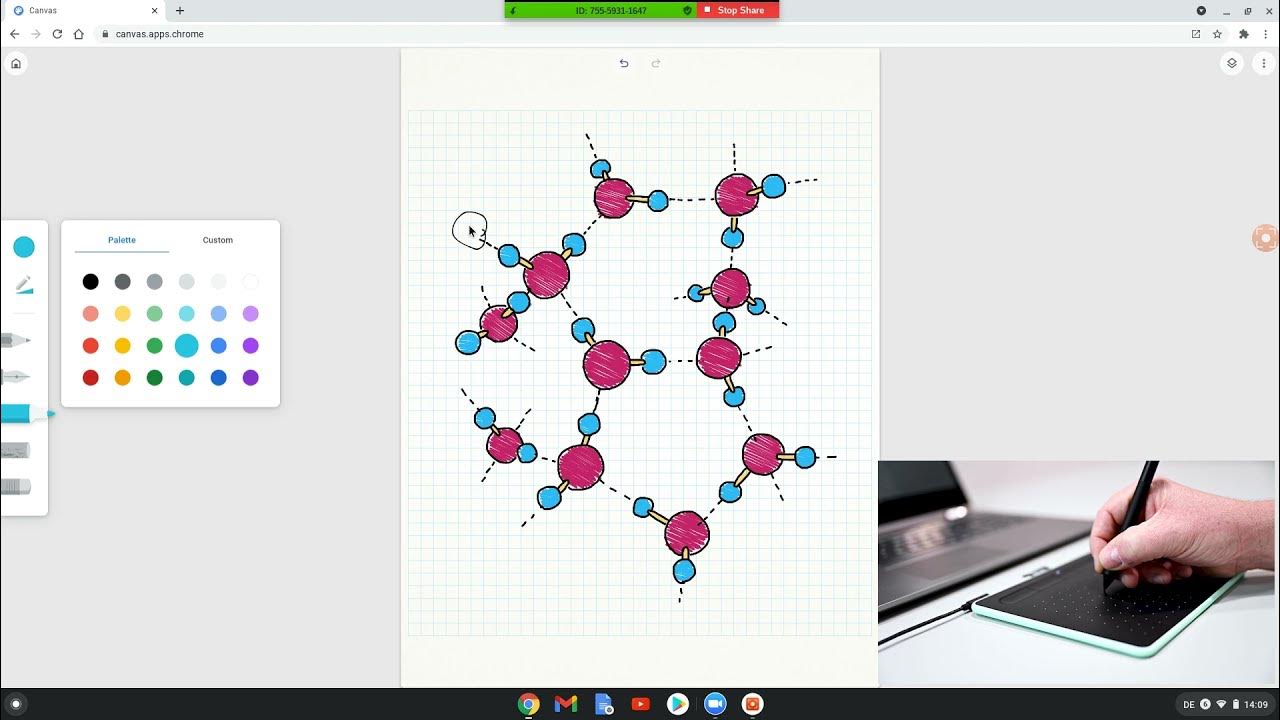Pick the selected cyan swatch
The height and width of the screenshot is (720, 1280).
click(187, 346)
